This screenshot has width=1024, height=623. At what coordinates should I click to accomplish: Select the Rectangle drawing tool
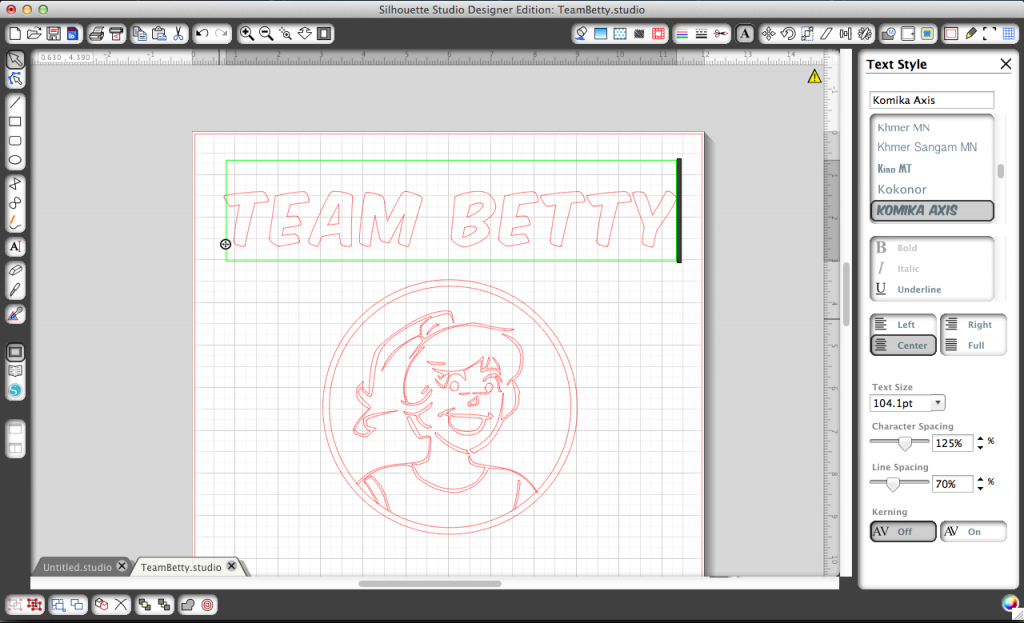15,121
